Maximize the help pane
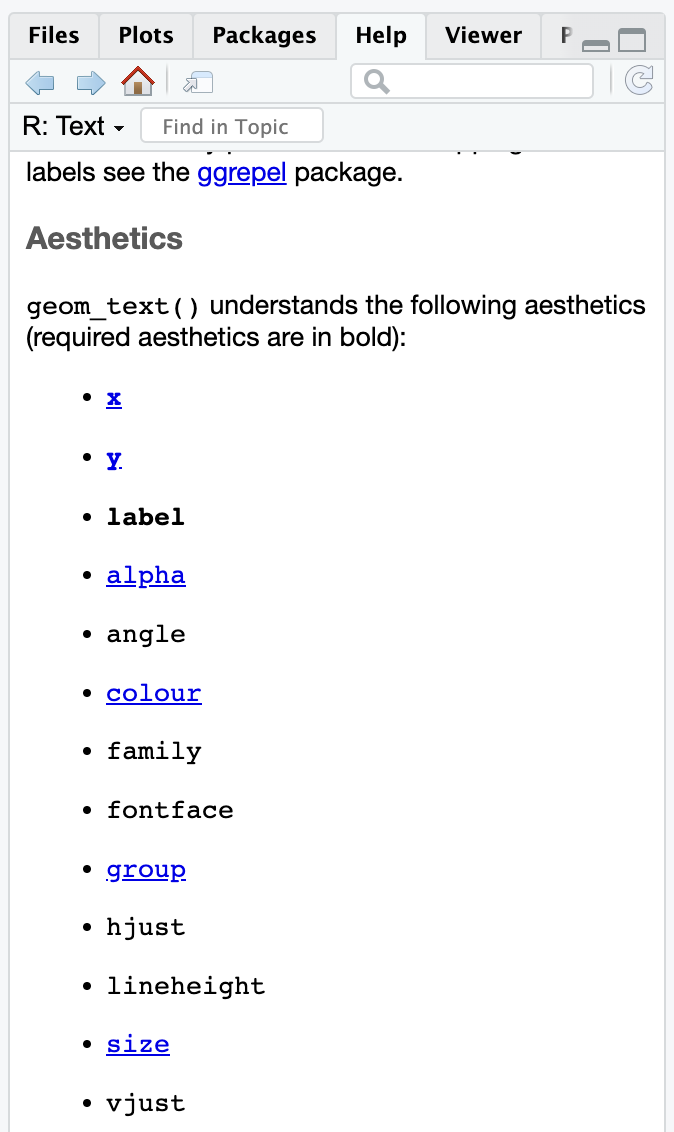674x1132 pixels. point(632,41)
